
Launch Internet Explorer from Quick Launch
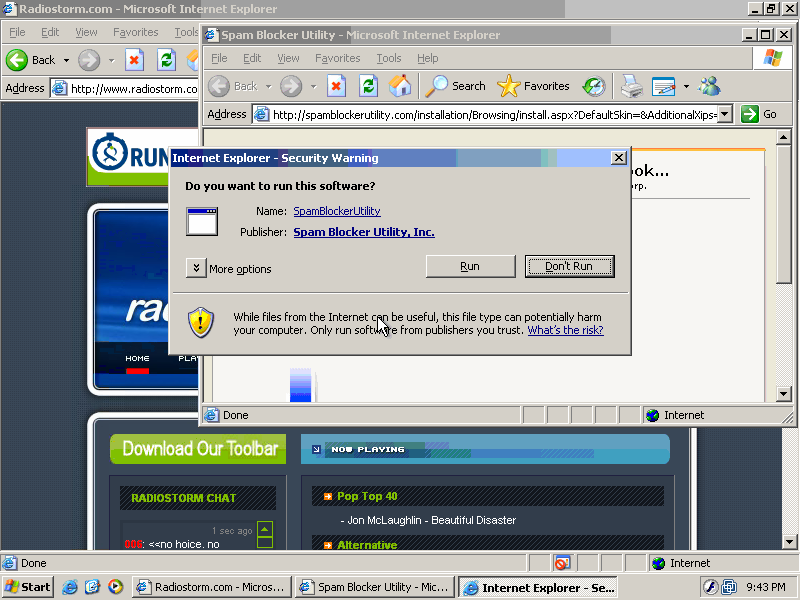(x=70, y=587)
